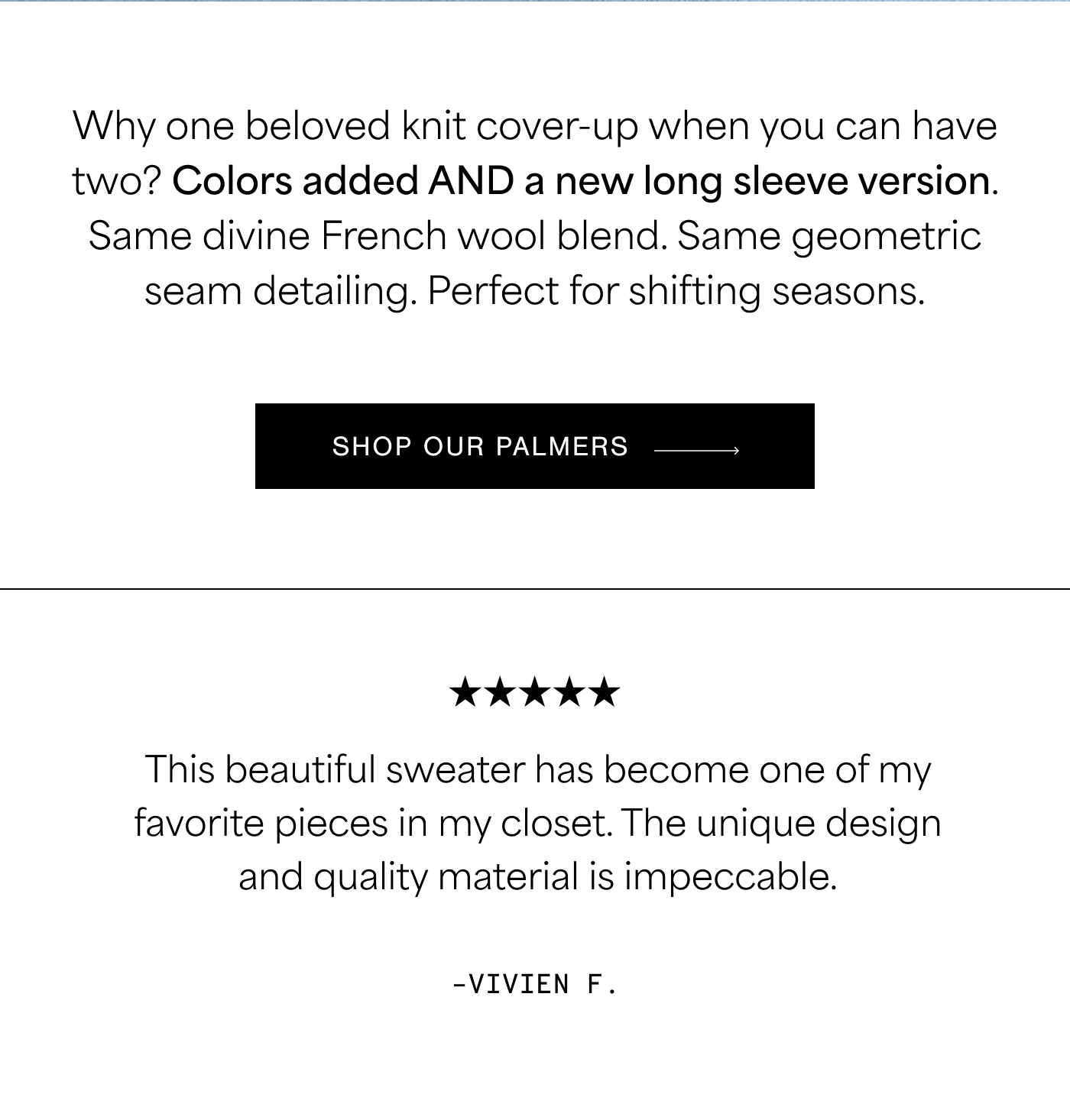Click the "Same divine French wool blend" sentence
The image size is (1070, 1120).
pyautogui.click(x=378, y=235)
